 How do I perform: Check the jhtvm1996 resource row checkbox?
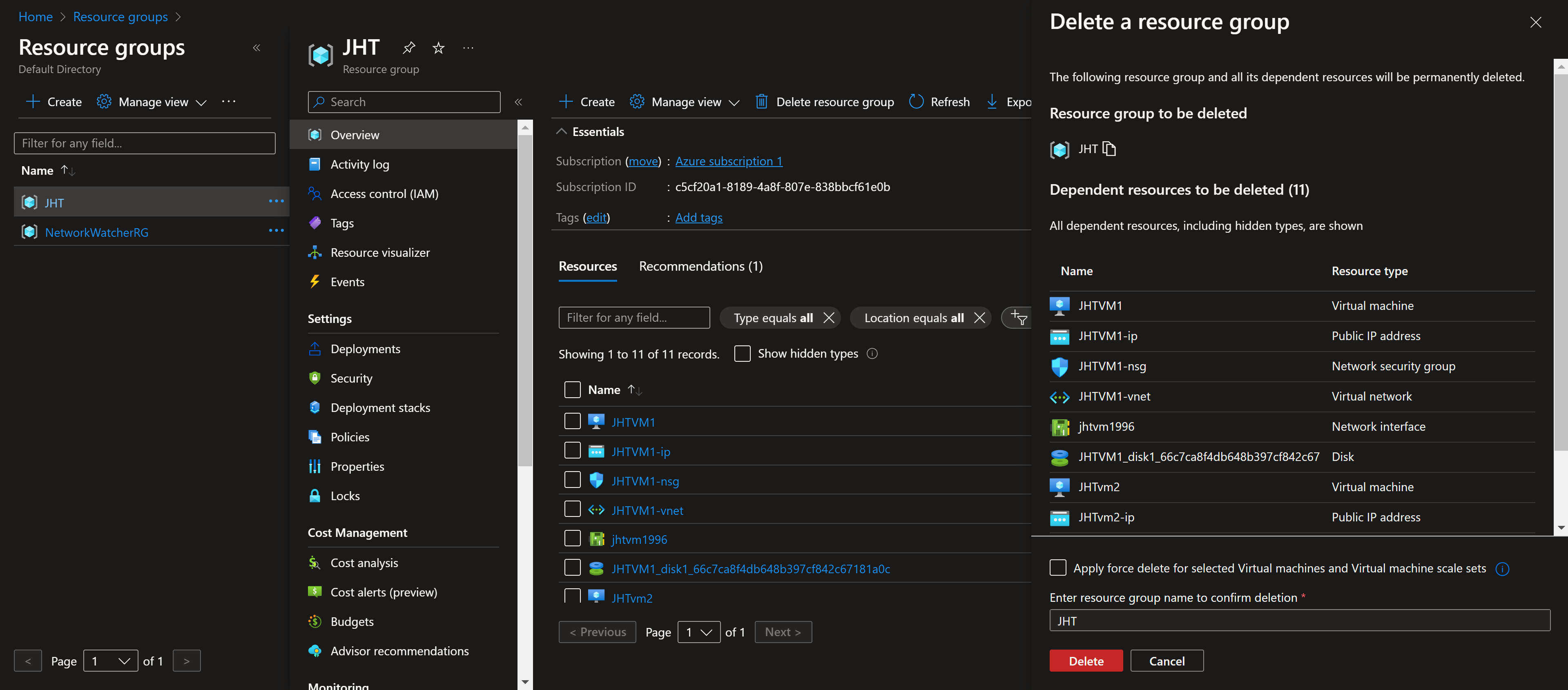572,538
